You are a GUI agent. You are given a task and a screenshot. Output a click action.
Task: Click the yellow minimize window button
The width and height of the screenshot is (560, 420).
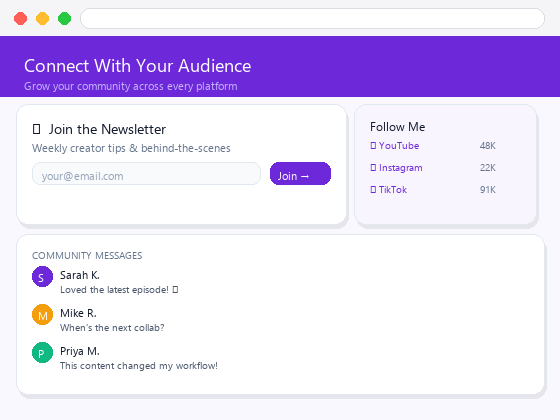click(42, 19)
